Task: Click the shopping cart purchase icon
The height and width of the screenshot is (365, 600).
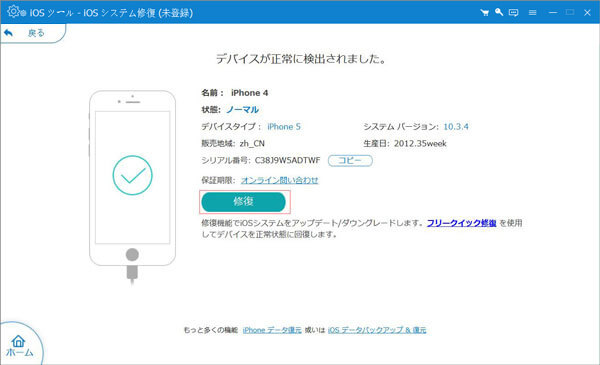Action: [x=484, y=13]
